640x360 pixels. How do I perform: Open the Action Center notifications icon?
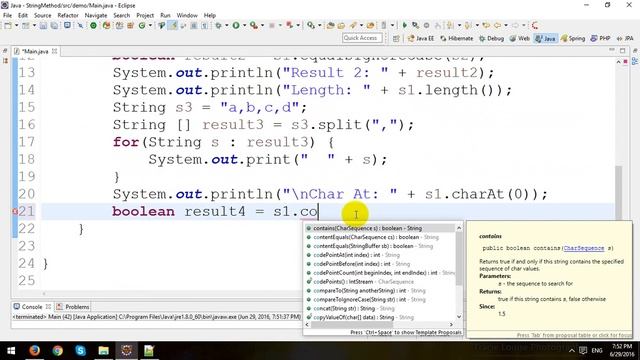pos(583,350)
